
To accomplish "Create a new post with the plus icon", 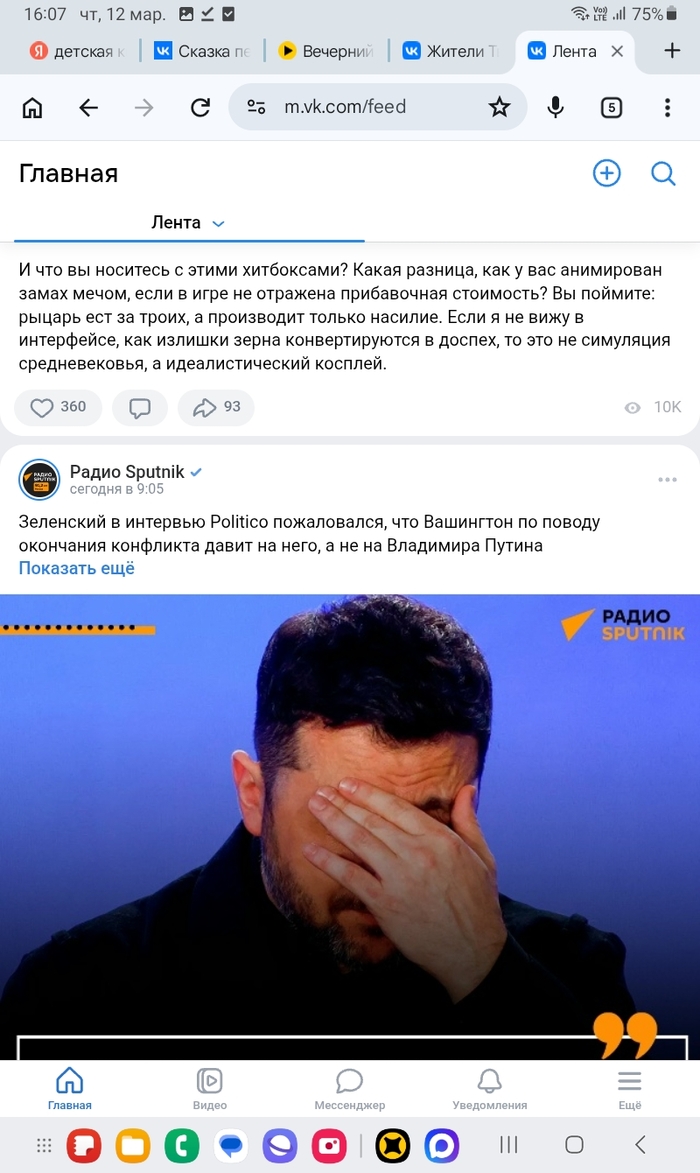I will pyautogui.click(x=607, y=174).
